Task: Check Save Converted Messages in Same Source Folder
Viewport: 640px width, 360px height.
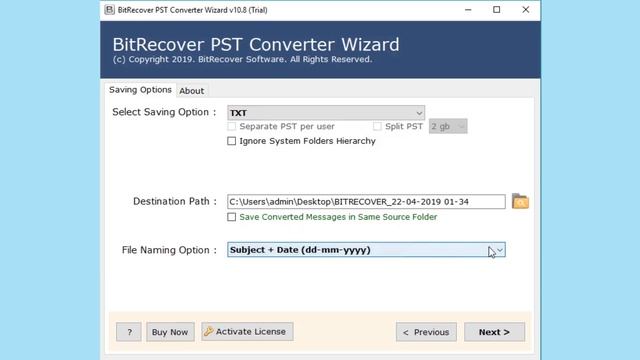Action: [x=231, y=217]
